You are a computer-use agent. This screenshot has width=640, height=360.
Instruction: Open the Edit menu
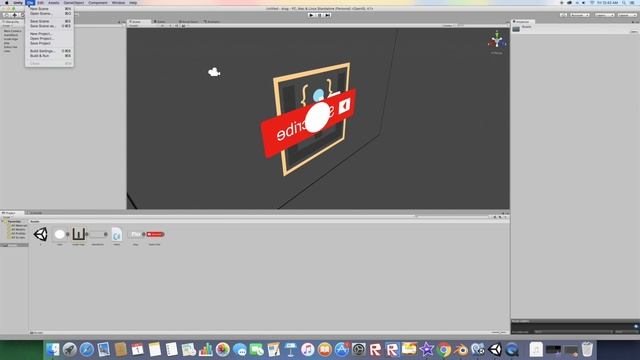[x=40, y=2]
